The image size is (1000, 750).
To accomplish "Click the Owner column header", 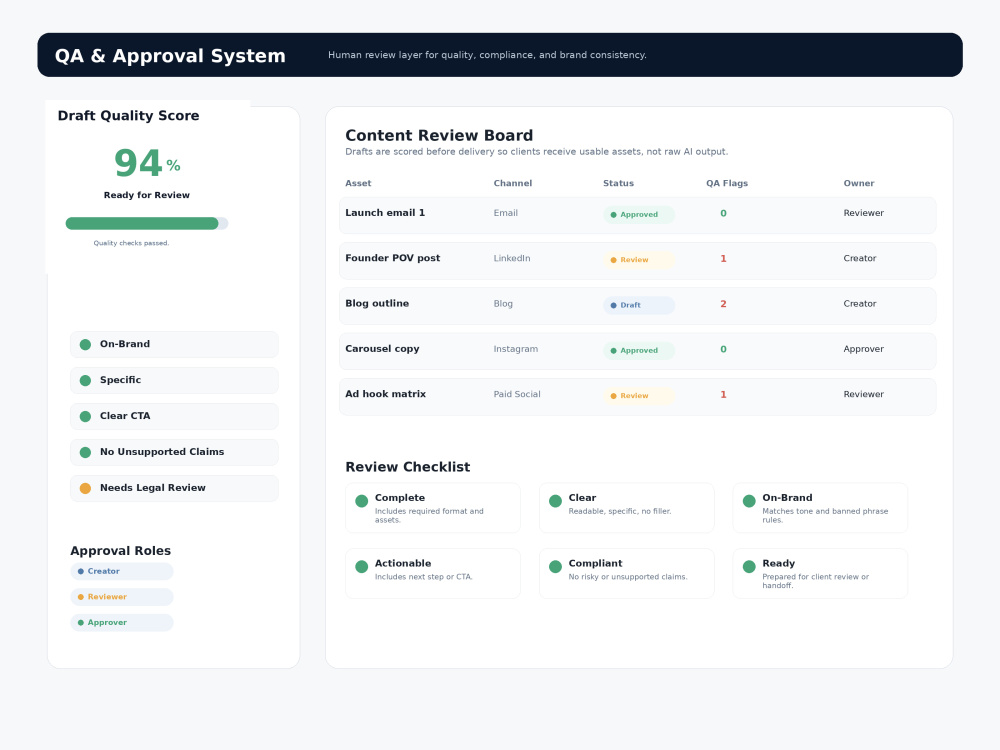I will 859,183.
